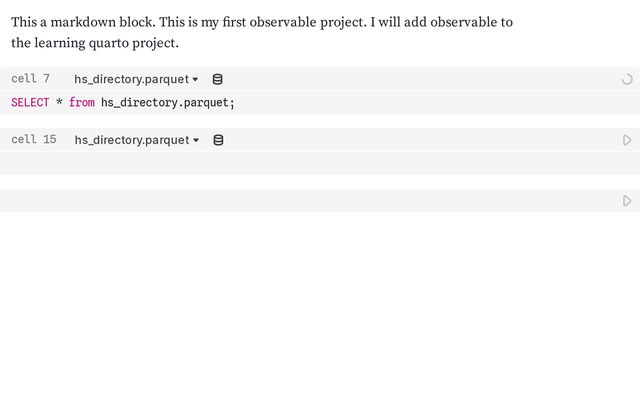640x400 pixels.
Task: Open cell 15 hs_directory.parquet source dropdown
Action: tap(131, 140)
